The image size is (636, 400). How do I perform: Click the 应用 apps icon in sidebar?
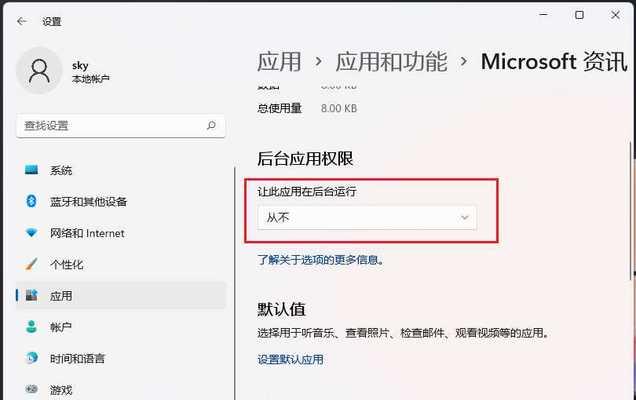click(31, 295)
